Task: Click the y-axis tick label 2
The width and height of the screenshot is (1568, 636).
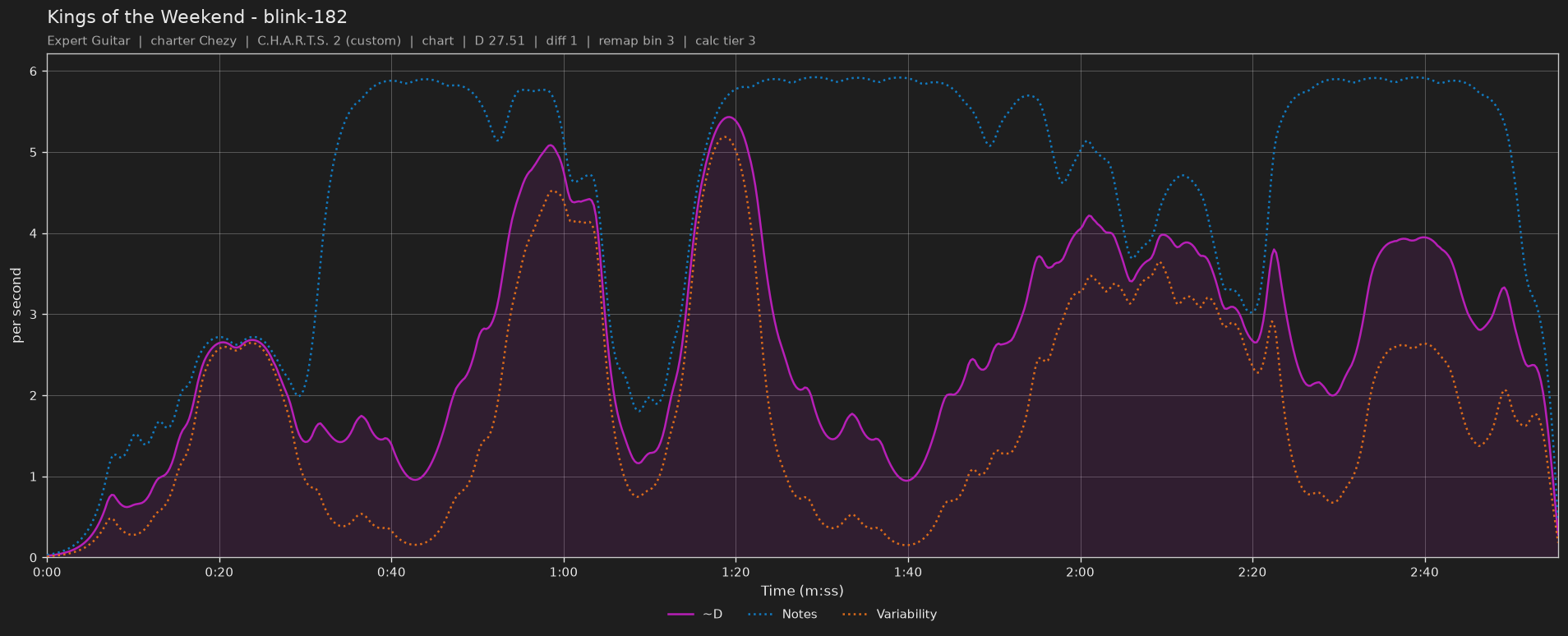Action: pos(34,396)
